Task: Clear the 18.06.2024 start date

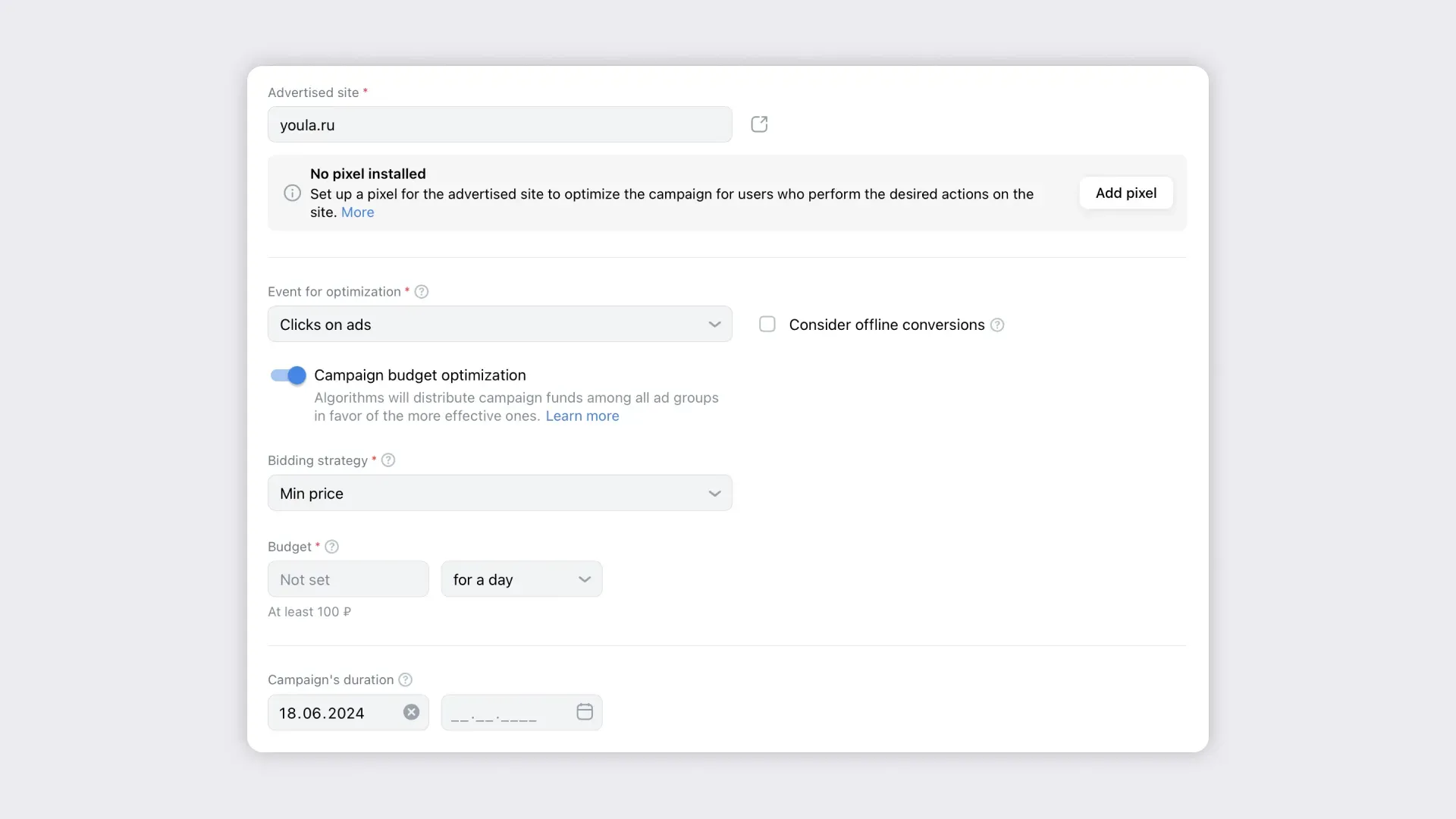Action: 411,713
